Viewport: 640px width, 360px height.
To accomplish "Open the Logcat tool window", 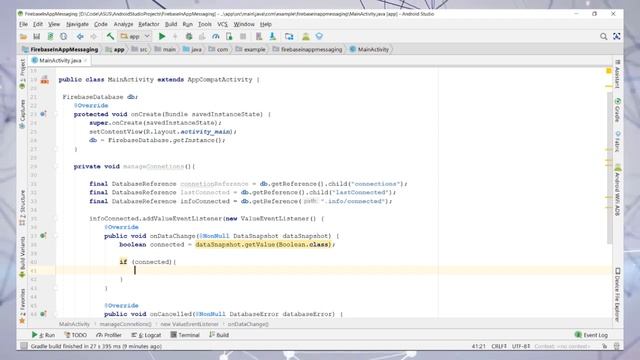I will 146,335.
